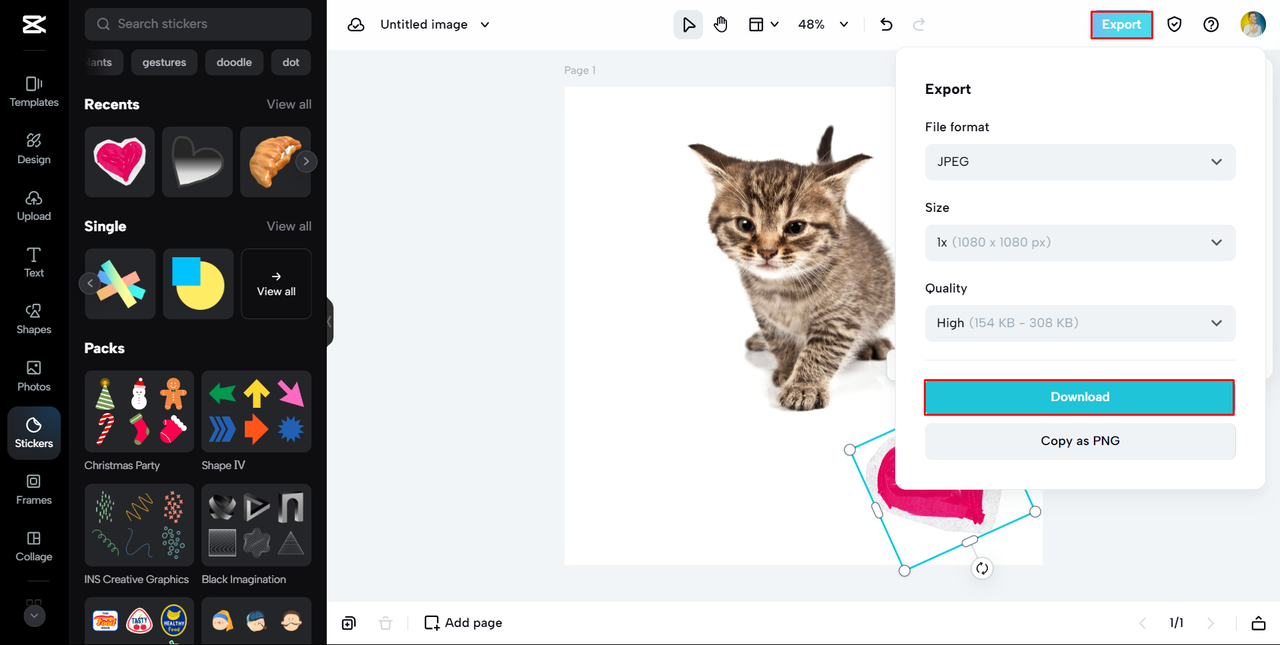Open the Size 1x dropdown
Viewport: 1280px width, 645px height.
pos(1080,242)
